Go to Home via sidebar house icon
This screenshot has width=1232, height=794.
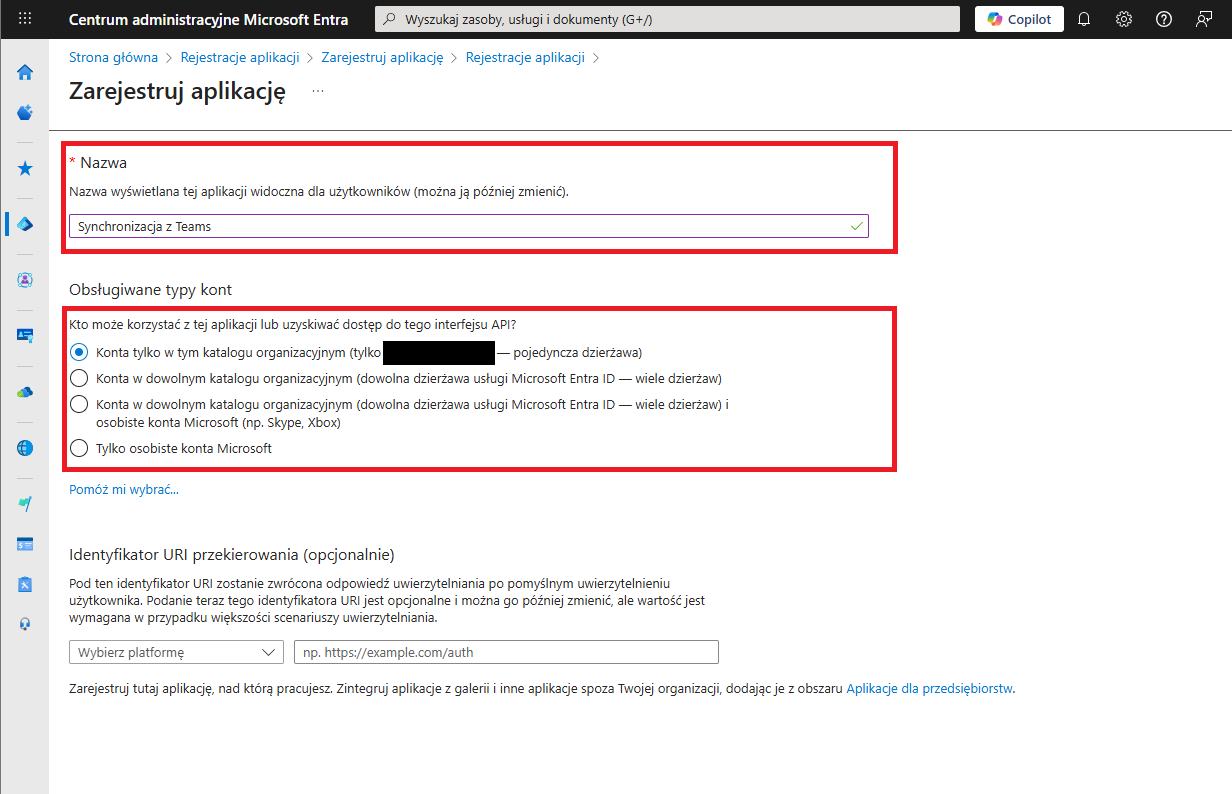click(25, 72)
